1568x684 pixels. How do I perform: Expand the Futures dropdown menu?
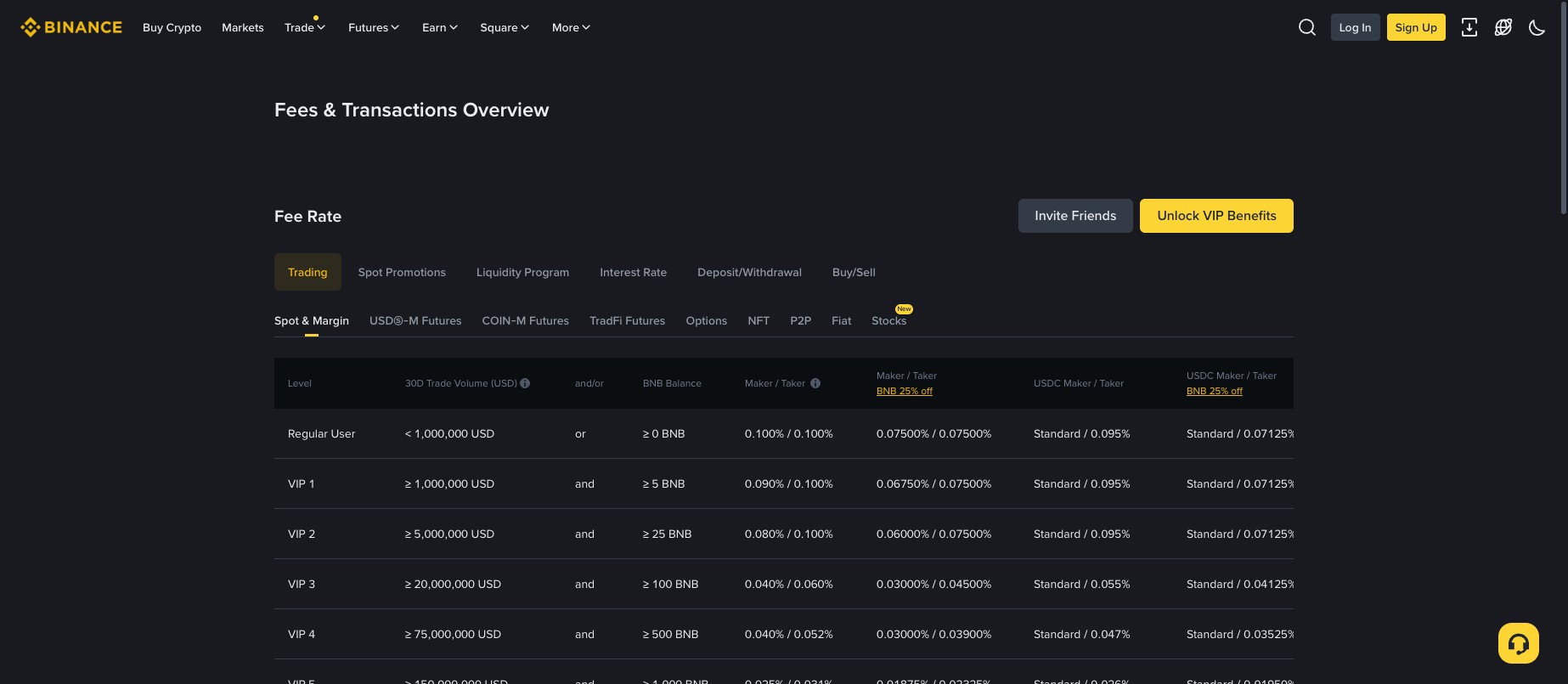[x=374, y=27]
